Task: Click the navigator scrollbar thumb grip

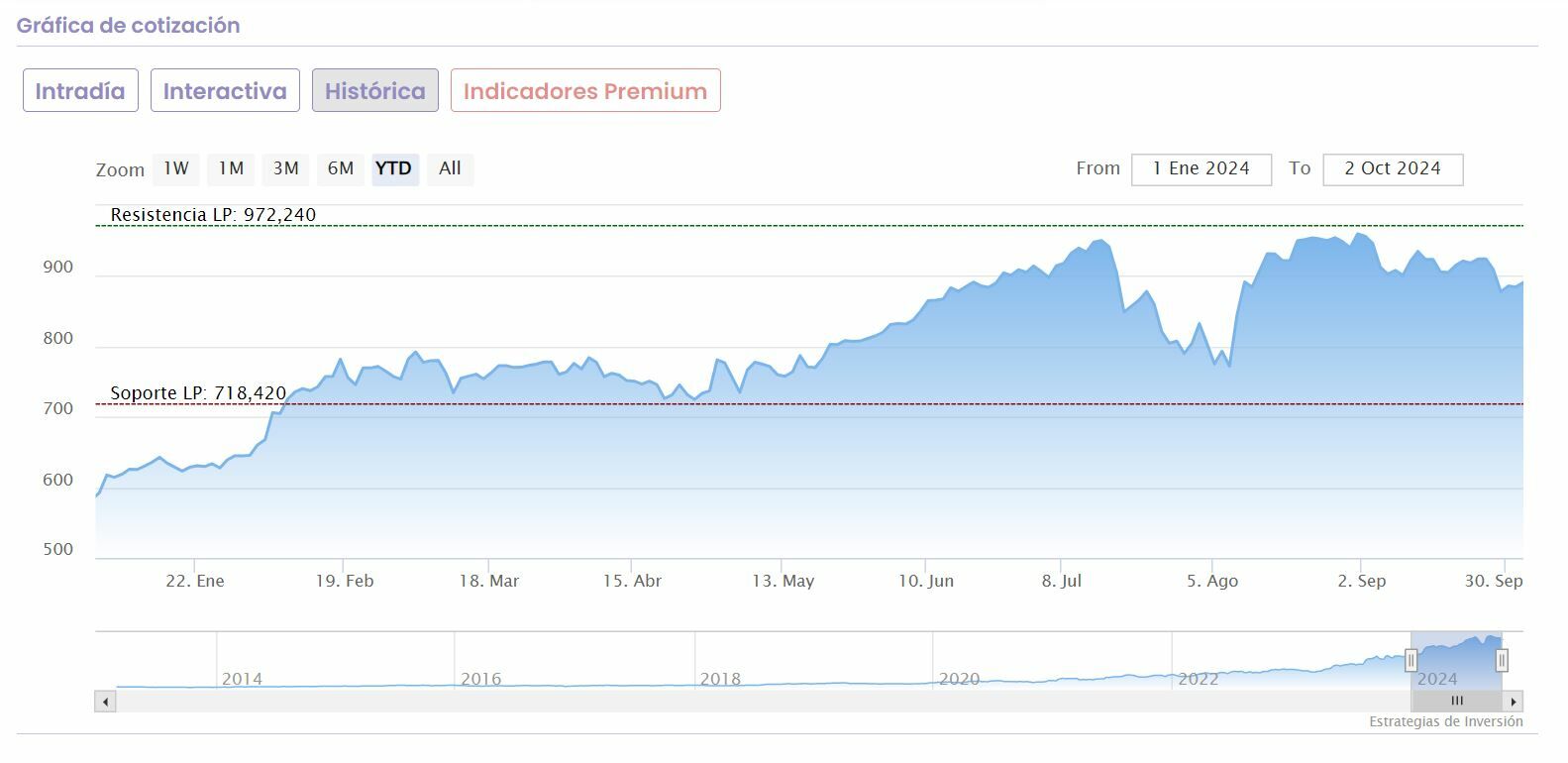Action: pos(1457,702)
